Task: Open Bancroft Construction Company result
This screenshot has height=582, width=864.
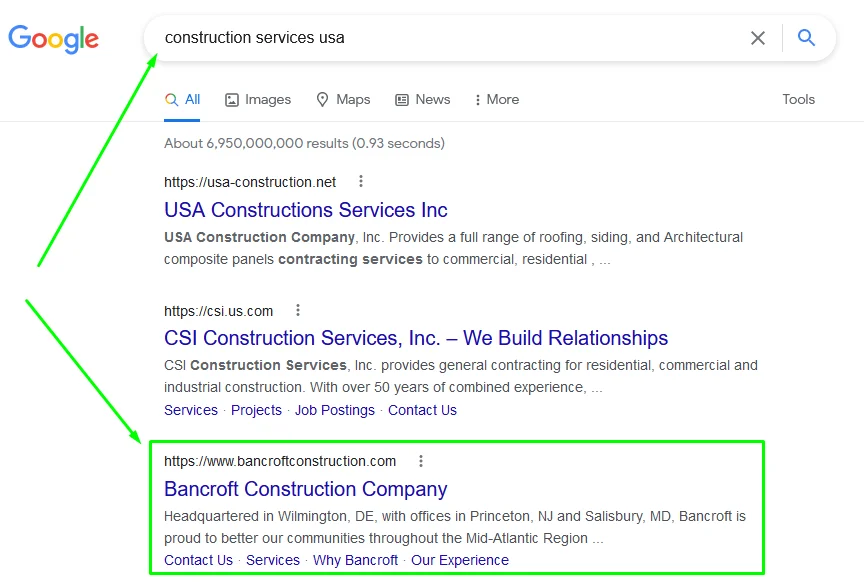Action: tap(306, 489)
